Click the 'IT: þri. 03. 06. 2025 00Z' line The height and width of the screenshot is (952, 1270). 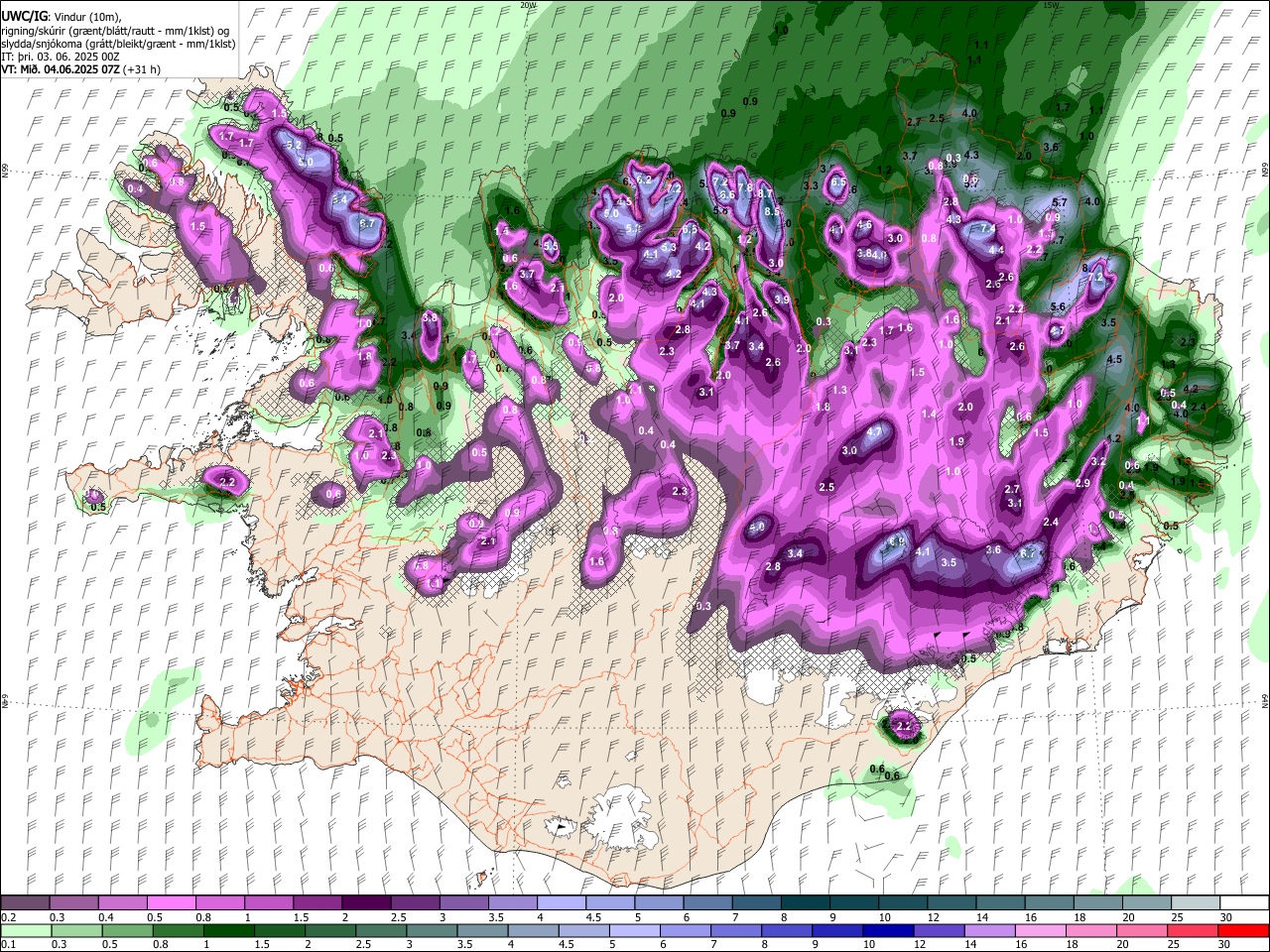(x=61, y=57)
